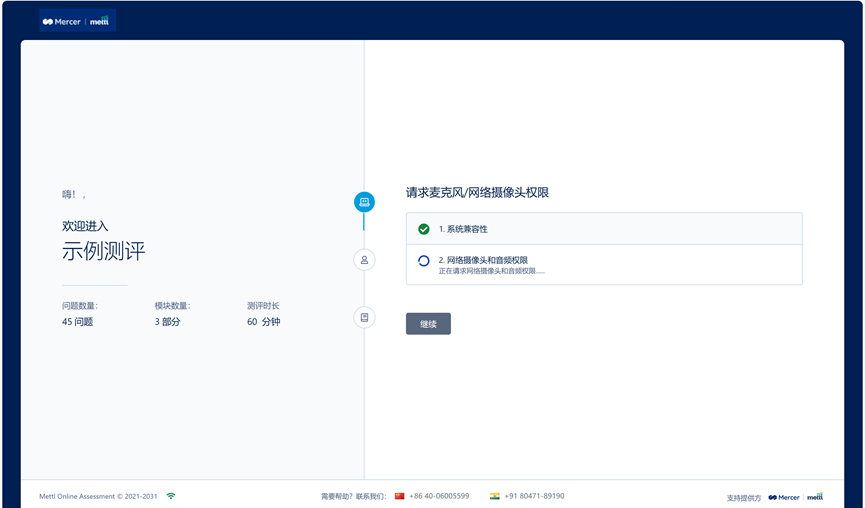Click the +91 80471-89190 phone number
The width and height of the screenshot is (865, 508).
coord(534,496)
